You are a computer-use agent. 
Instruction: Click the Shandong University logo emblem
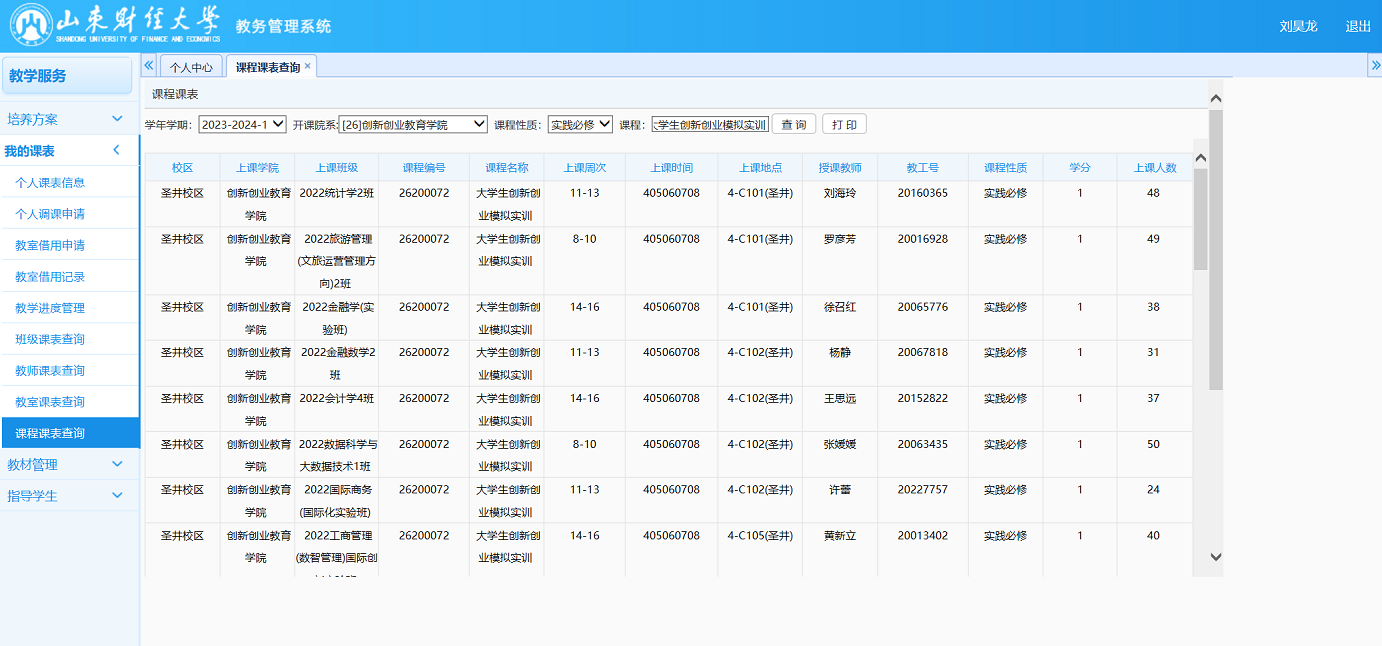coord(30,26)
